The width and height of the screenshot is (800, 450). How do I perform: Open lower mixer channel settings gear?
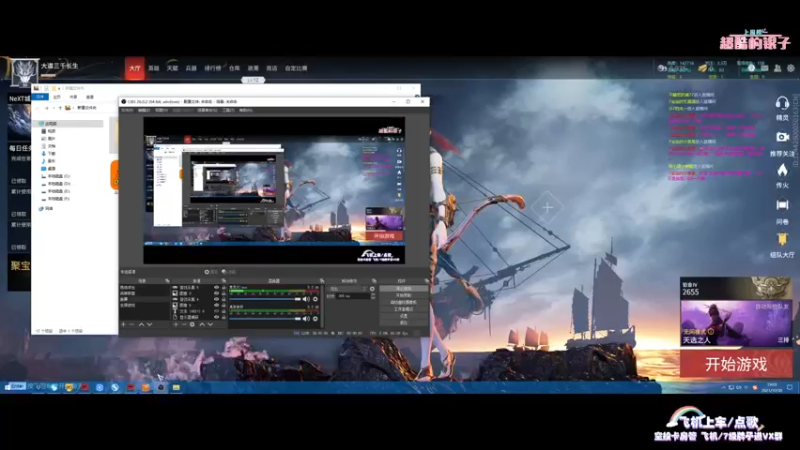coord(315,319)
